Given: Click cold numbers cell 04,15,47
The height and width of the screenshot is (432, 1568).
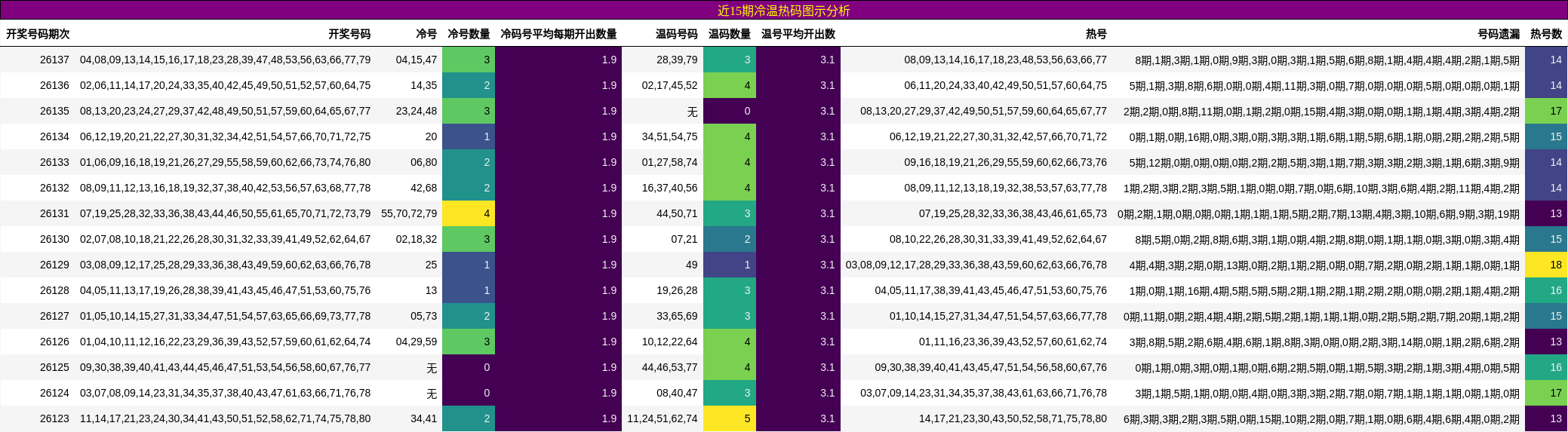Looking at the screenshot, I should [417, 60].
